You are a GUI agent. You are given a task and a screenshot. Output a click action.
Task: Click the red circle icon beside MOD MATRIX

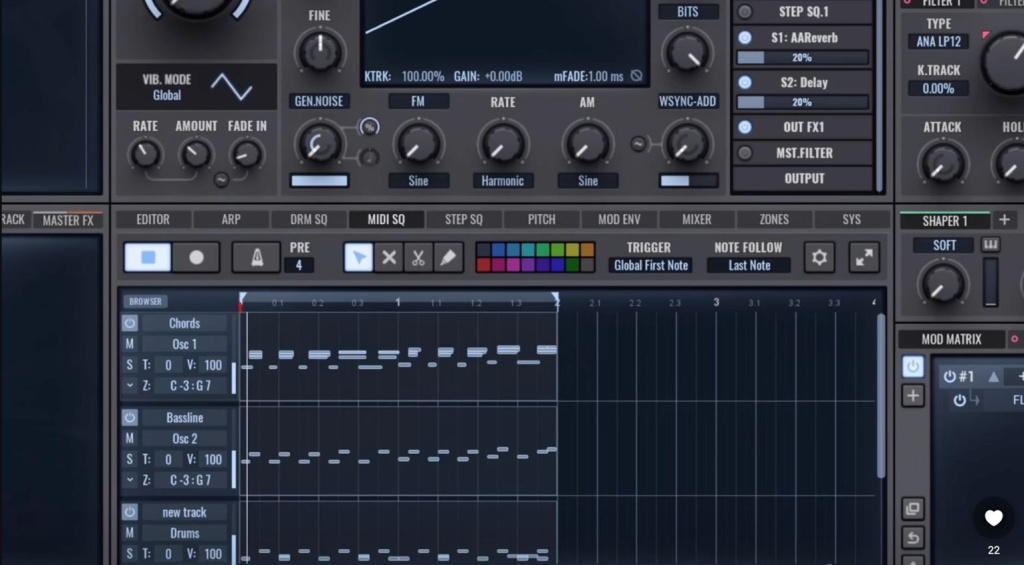pyautogui.click(x=1014, y=339)
